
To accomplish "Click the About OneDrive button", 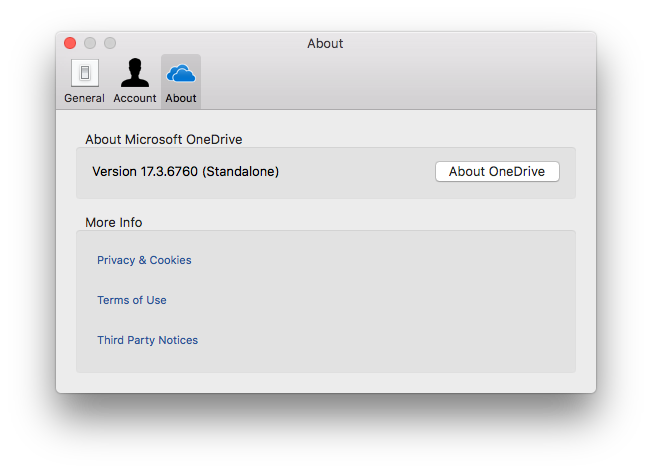I will pyautogui.click(x=497, y=171).
